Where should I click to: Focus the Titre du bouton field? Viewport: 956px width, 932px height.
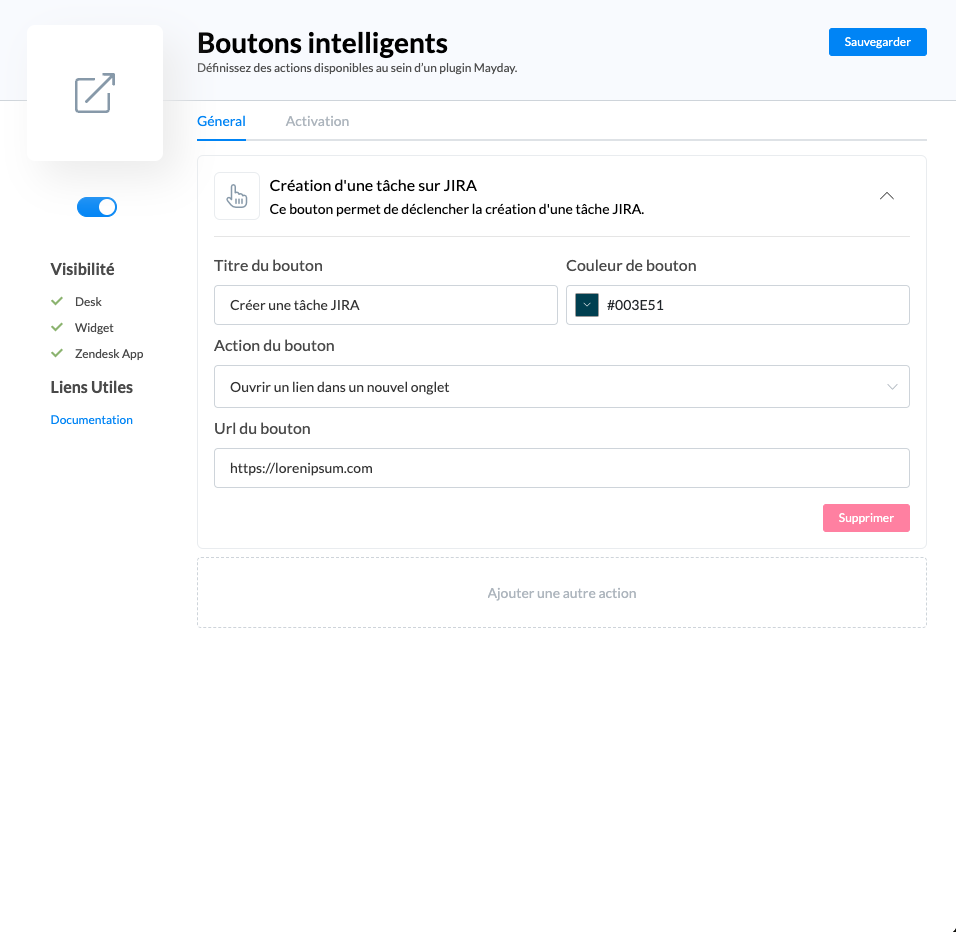[385, 305]
